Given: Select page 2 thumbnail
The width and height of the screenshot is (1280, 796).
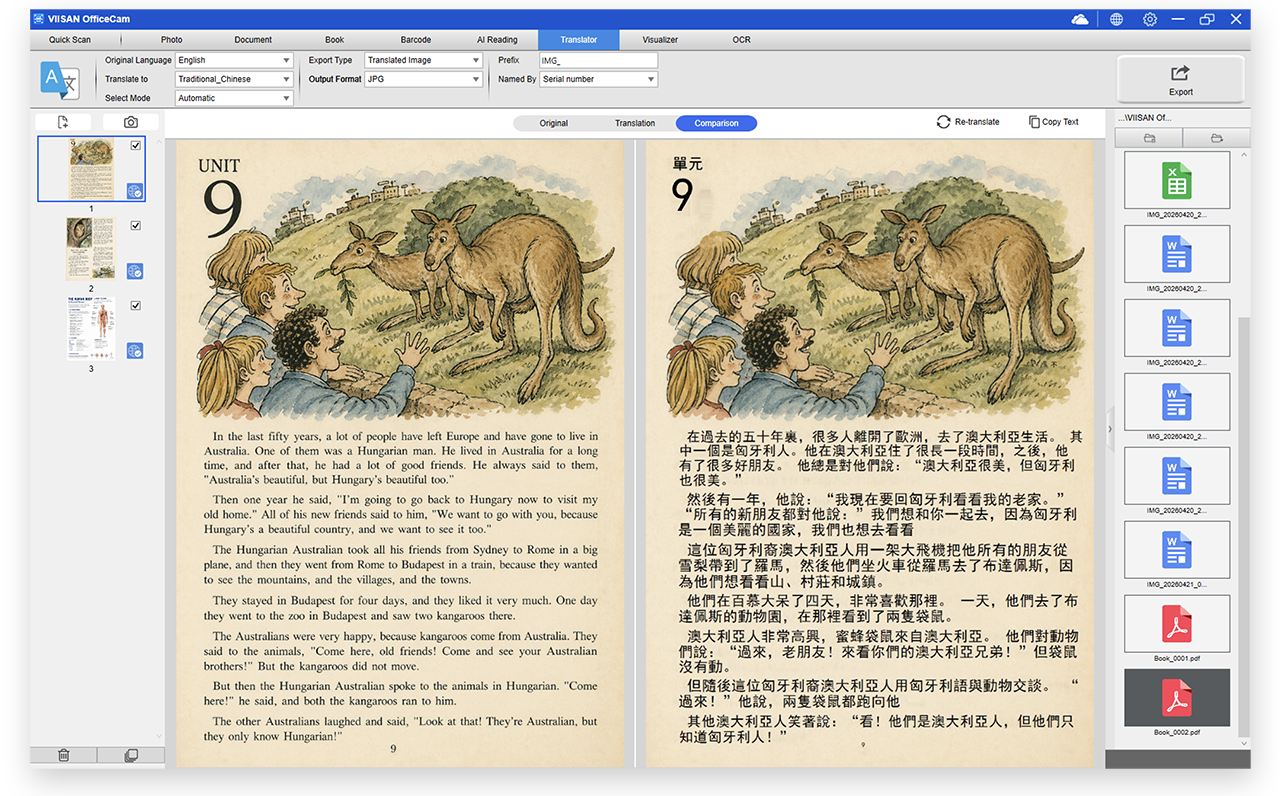Looking at the screenshot, I should click(91, 249).
